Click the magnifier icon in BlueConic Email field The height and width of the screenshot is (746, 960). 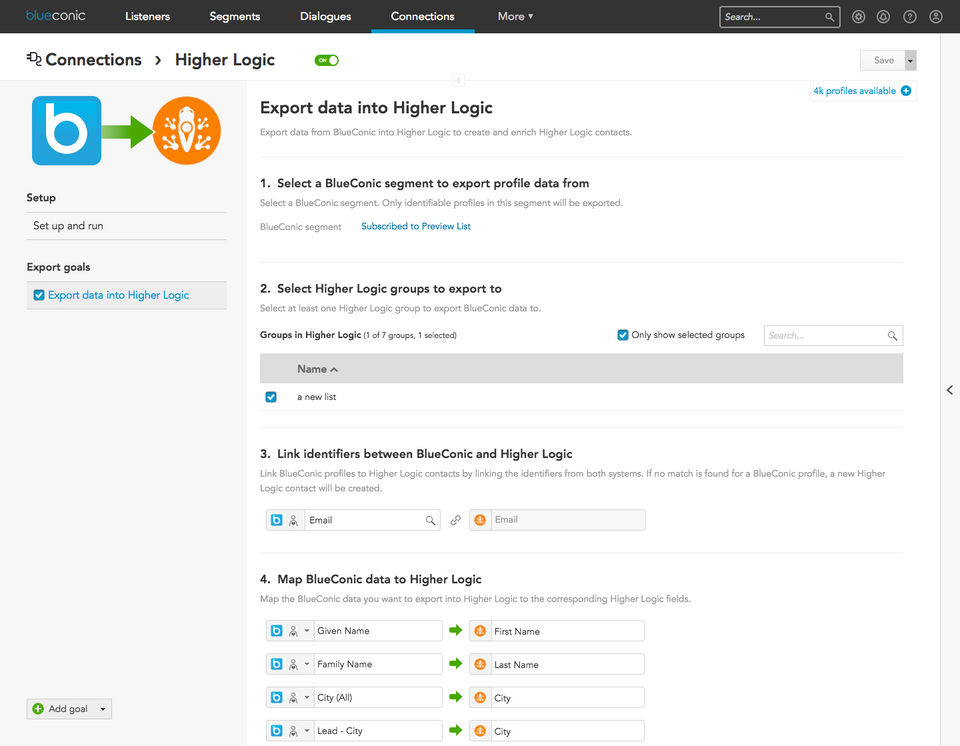(431, 520)
